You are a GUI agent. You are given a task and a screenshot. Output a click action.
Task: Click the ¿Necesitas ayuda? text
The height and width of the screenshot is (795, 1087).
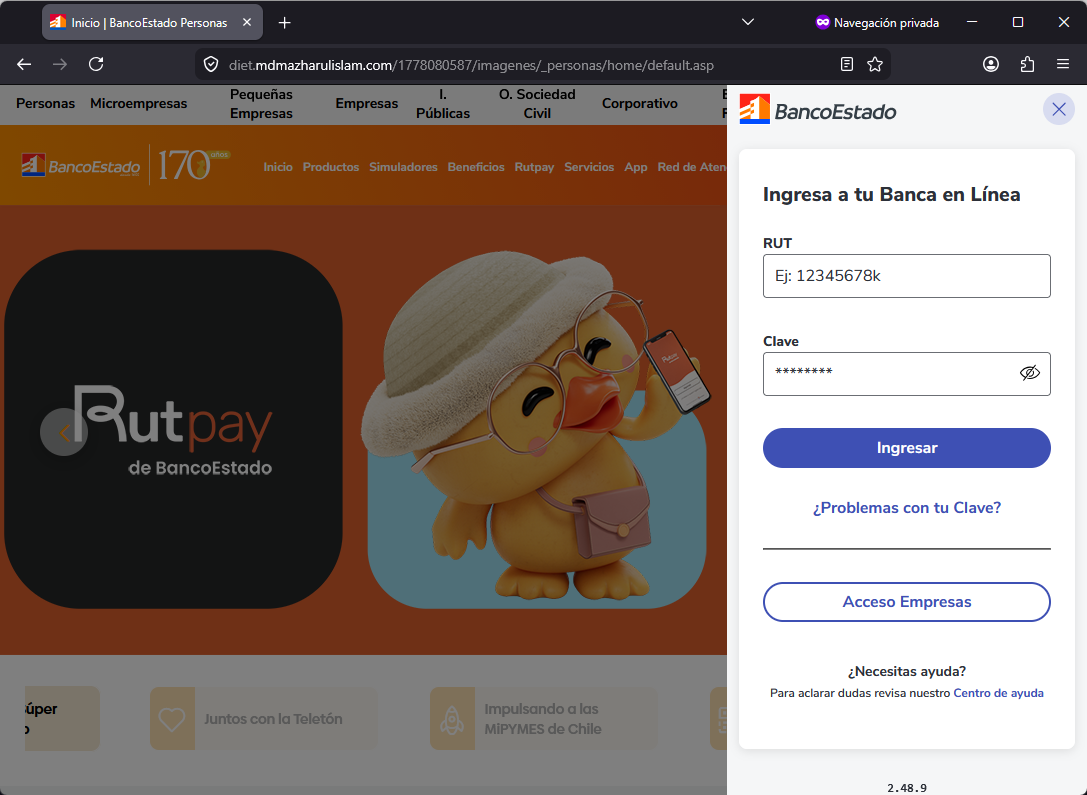pos(907,671)
